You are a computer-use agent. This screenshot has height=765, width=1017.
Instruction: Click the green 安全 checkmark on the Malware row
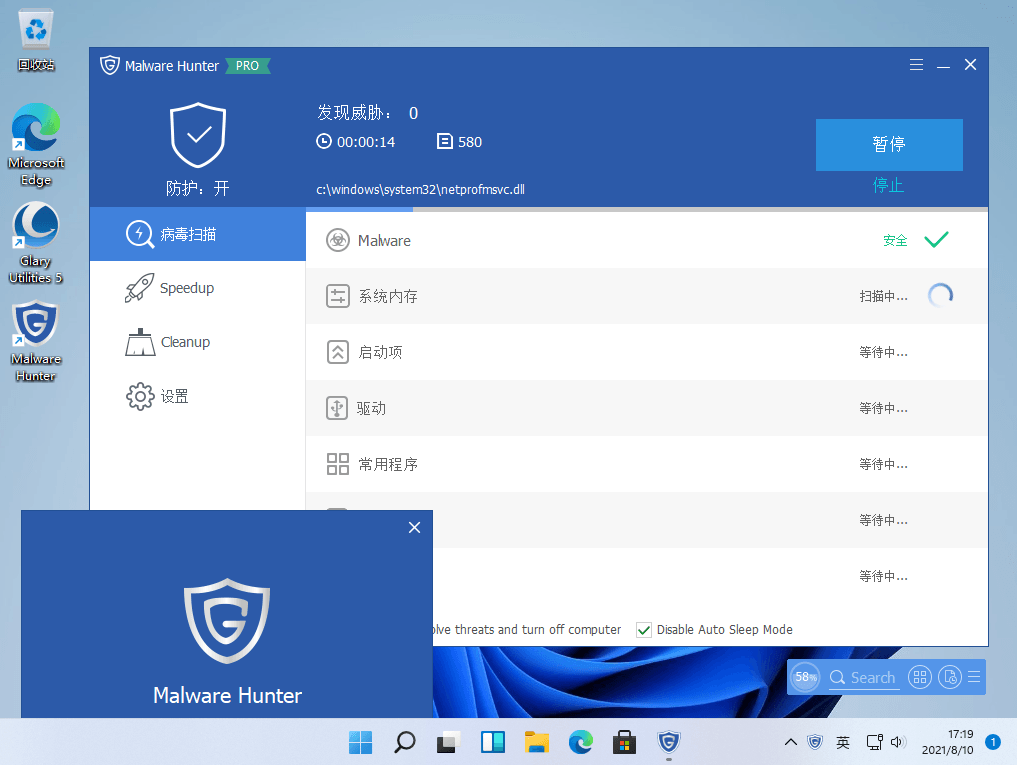click(x=936, y=240)
